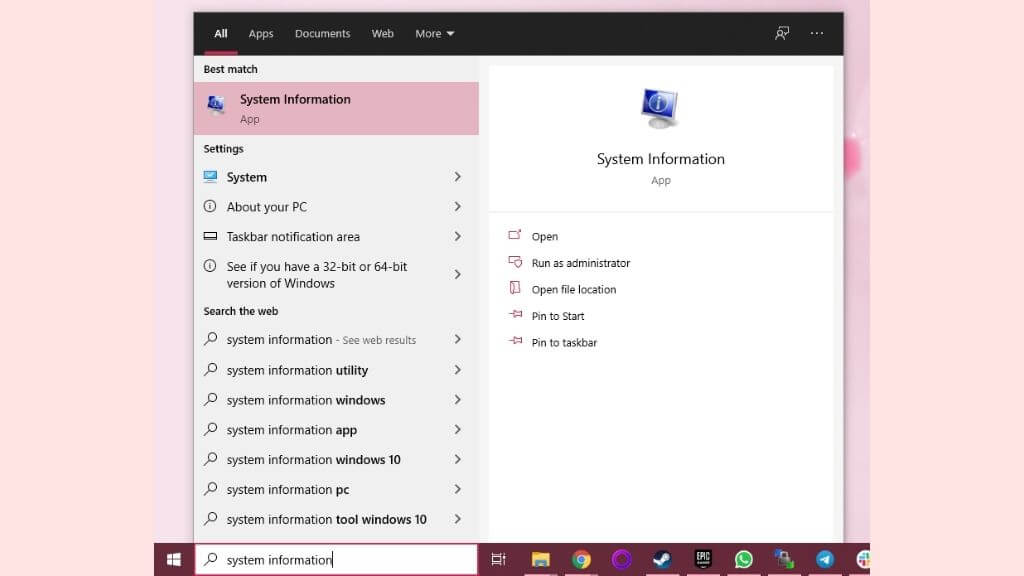1024x576 pixels.
Task: Switch to the Documents tab
Action: 322,33
